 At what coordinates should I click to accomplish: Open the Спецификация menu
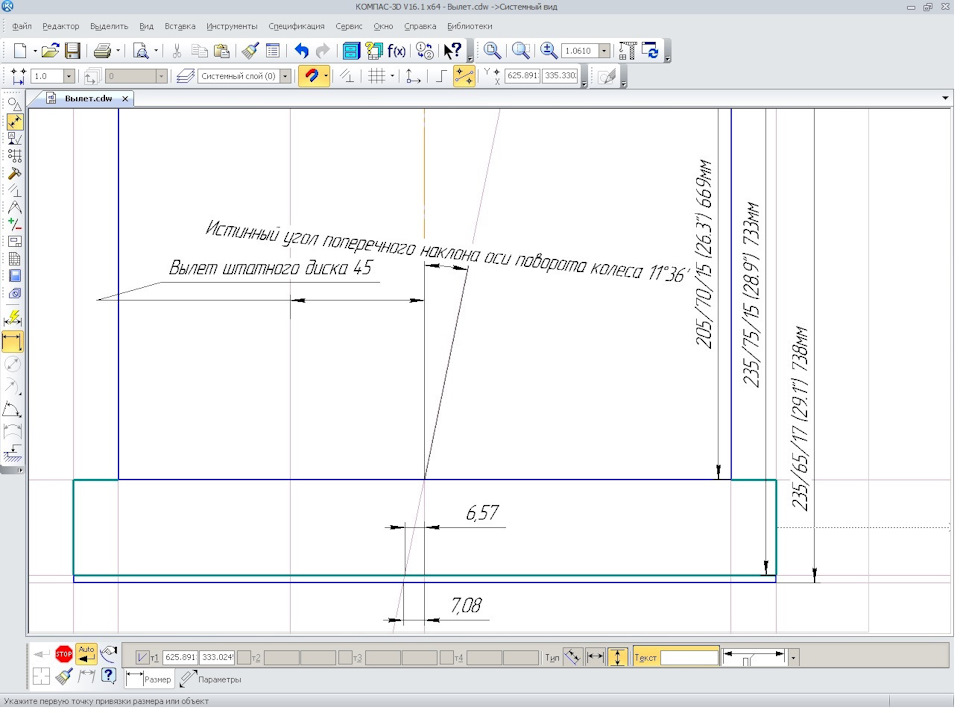pyautogui.click(x=296, y=26)
